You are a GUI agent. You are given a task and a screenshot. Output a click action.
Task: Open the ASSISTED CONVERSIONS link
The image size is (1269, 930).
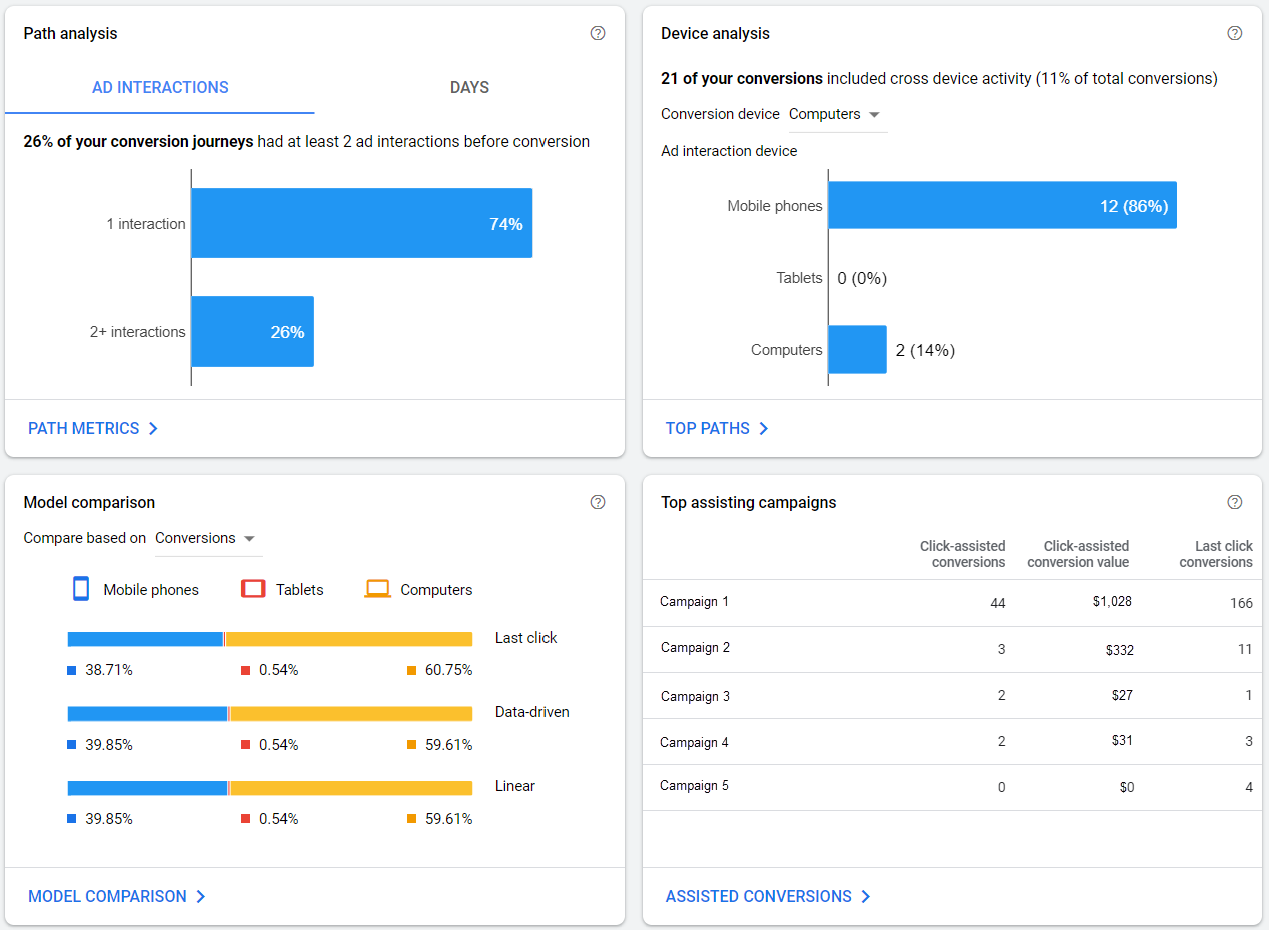pos(758,896)
